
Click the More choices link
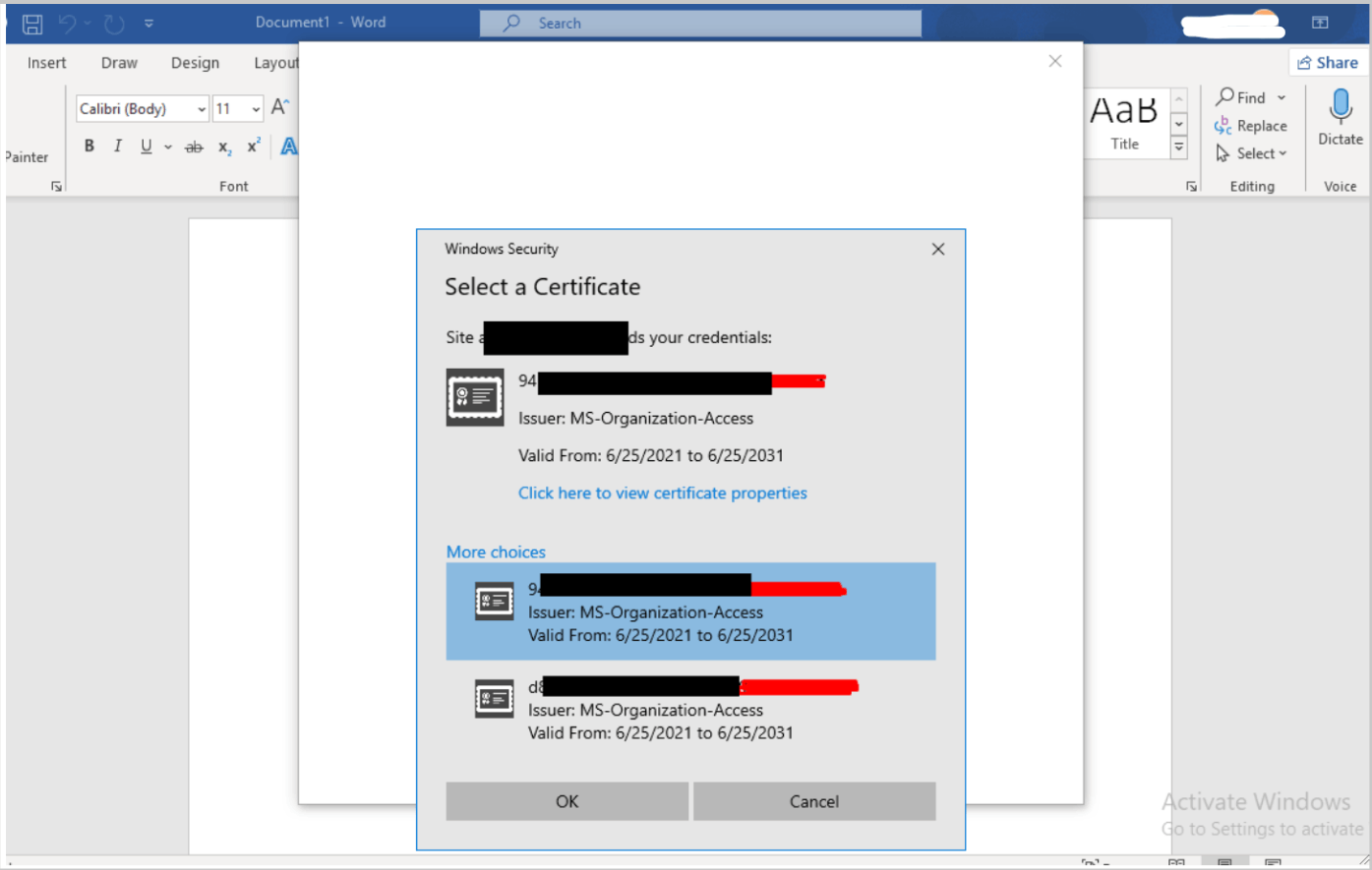pos(496,552)
